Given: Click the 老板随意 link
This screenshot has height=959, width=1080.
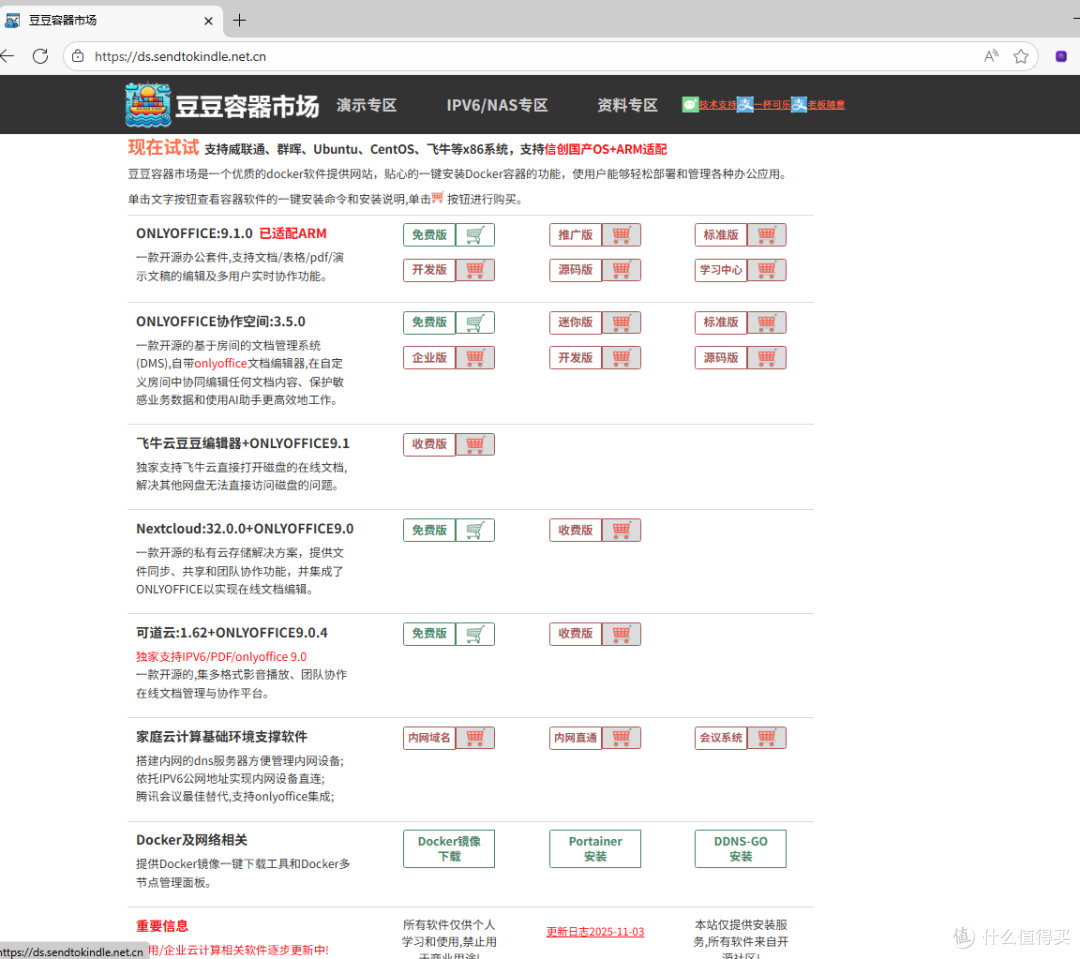Looking at the screenshot, I should [826, 105].
